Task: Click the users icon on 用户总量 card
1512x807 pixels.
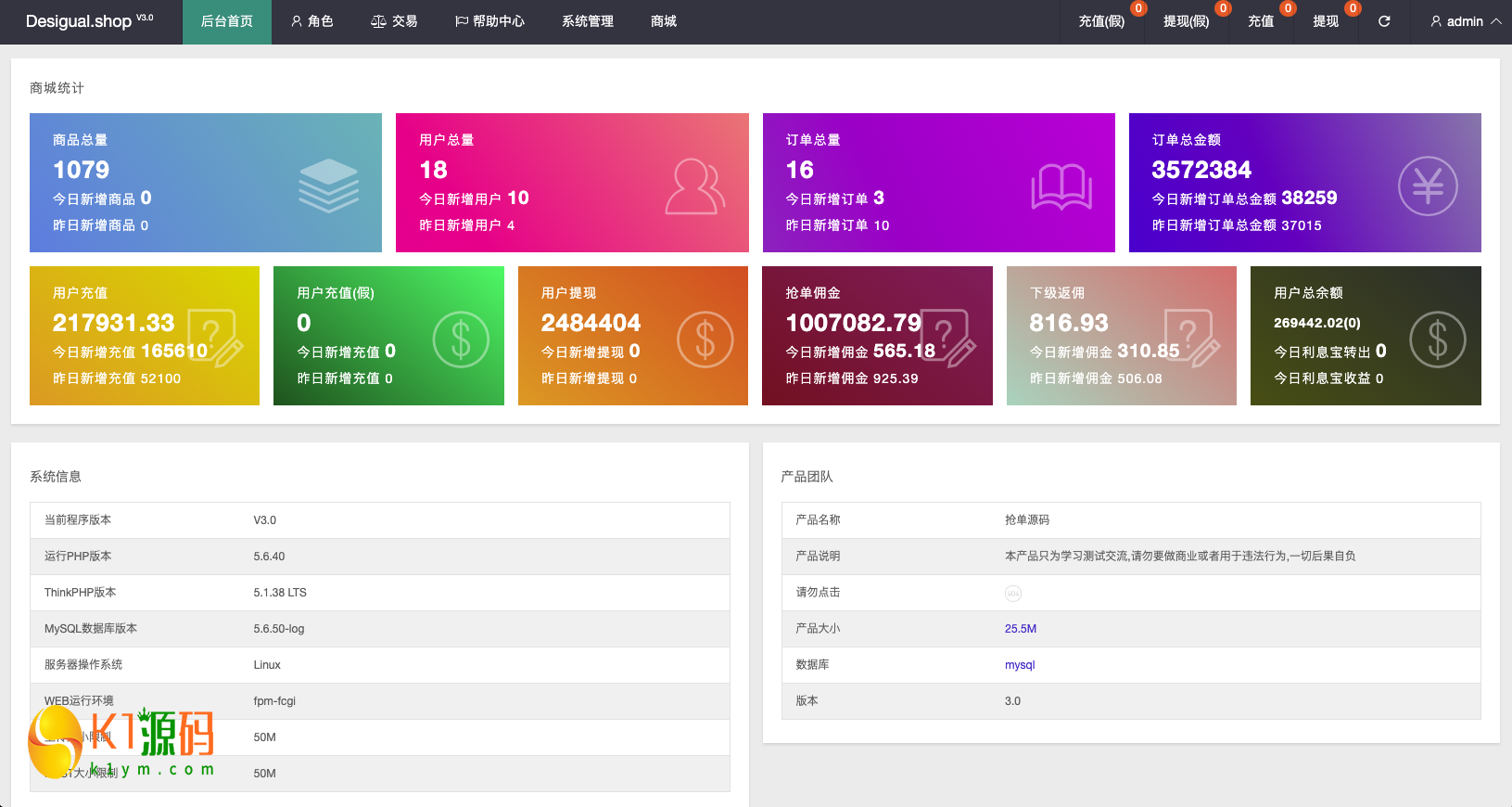Action: [694, 186]
